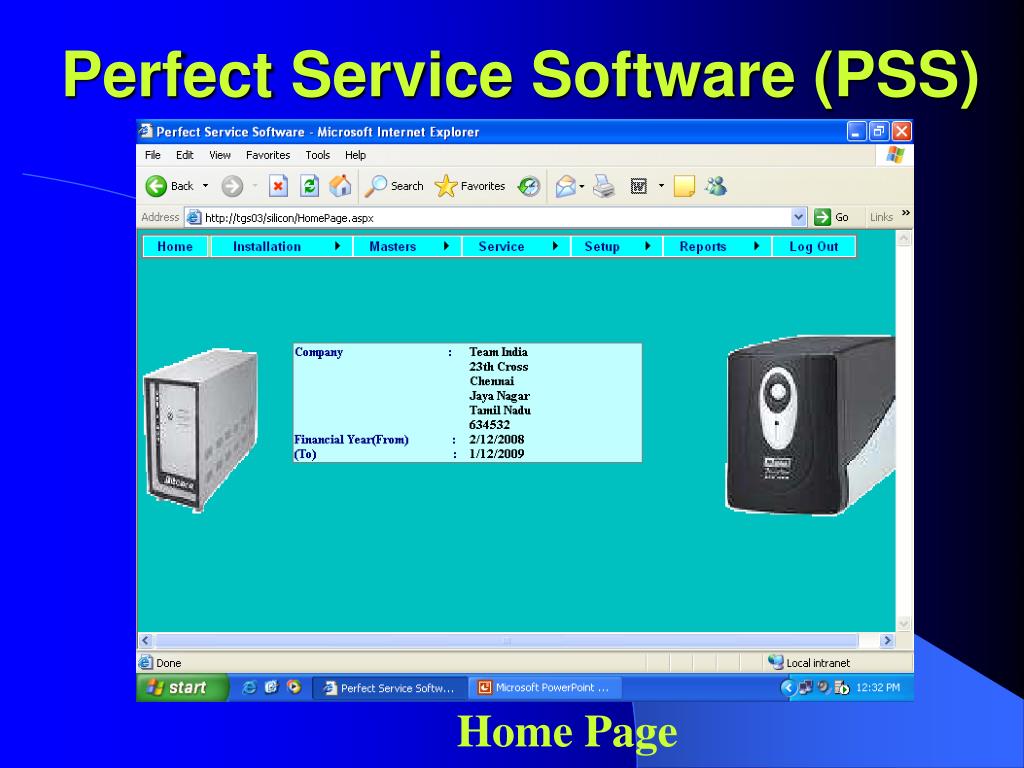This screenshot has height=768, width=1024.
Task: Open the Back button history dropdown arrow
Action: point(205,186)
